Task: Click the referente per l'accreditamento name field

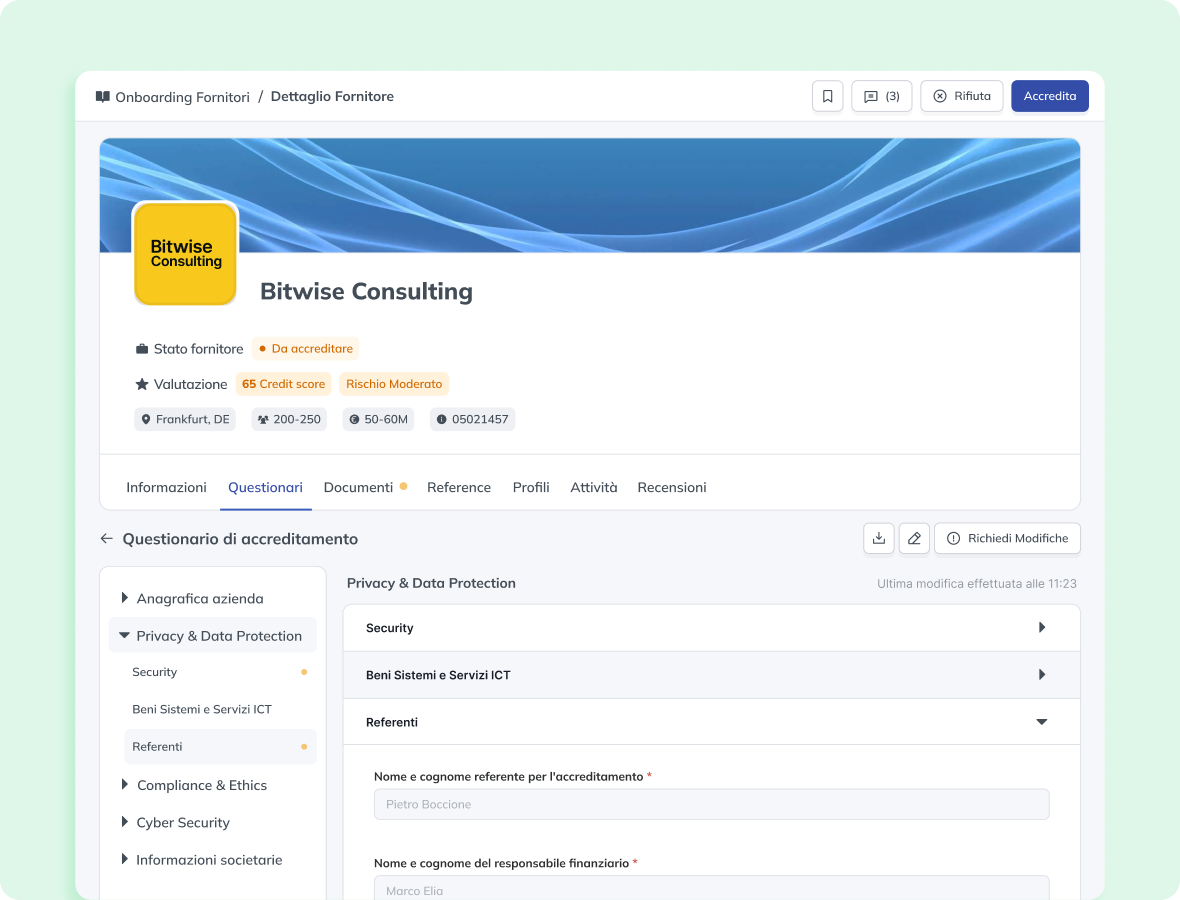Action: (711, 804)
